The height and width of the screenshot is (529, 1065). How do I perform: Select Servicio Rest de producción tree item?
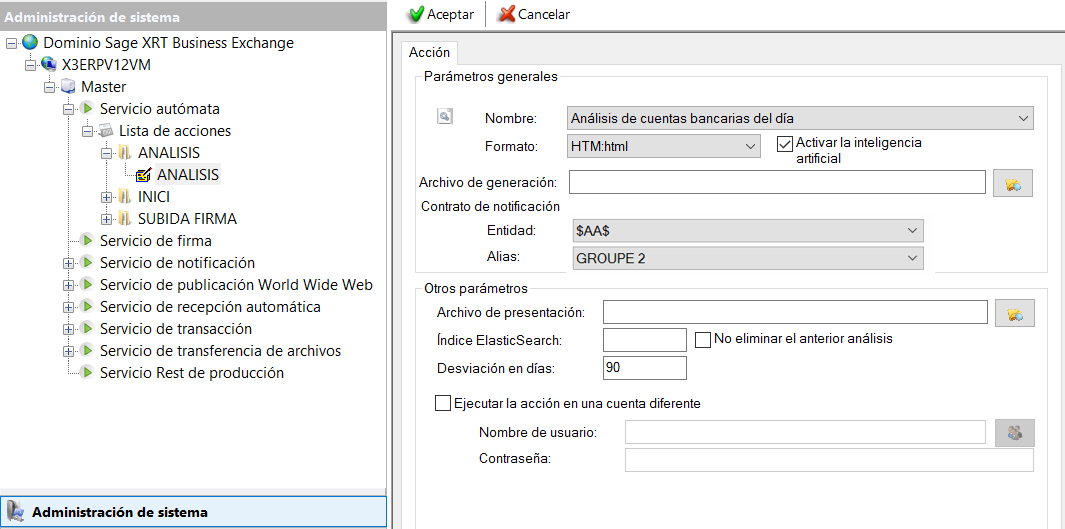point(191,373)
